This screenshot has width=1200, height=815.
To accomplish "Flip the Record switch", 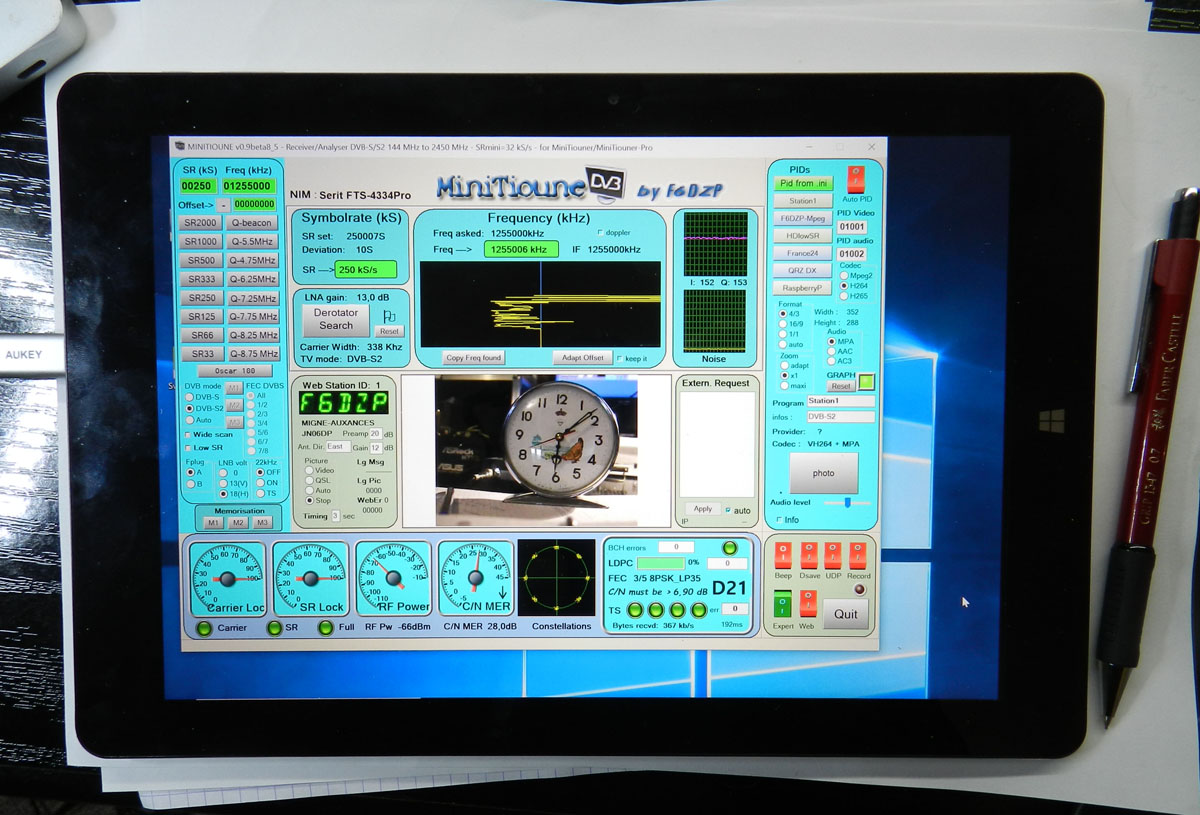I will pyautogui.click(x=858, y=555).
